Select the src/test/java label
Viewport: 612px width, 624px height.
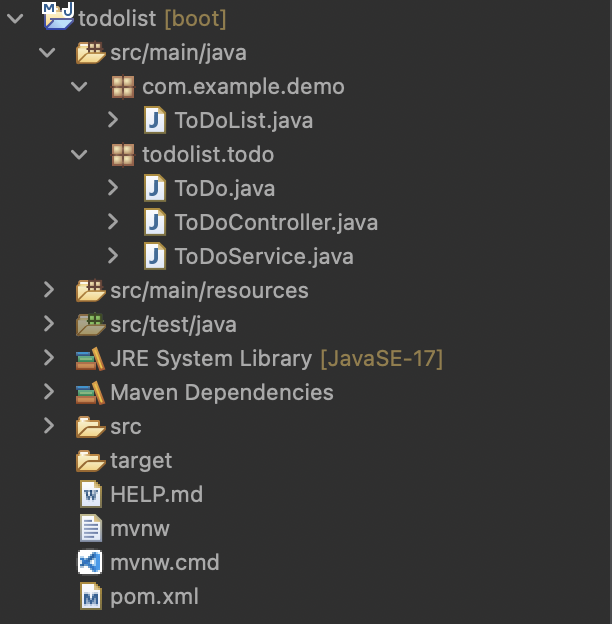point(173,325)
